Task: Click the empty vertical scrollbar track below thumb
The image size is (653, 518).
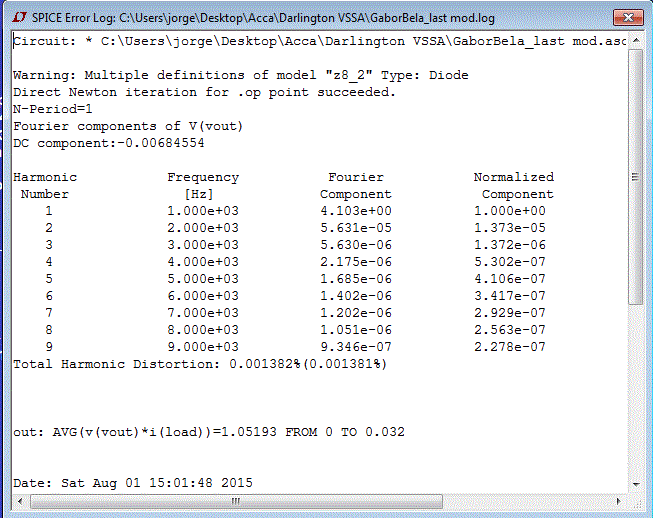Action: pyautogui.click(x=636, y=389)
